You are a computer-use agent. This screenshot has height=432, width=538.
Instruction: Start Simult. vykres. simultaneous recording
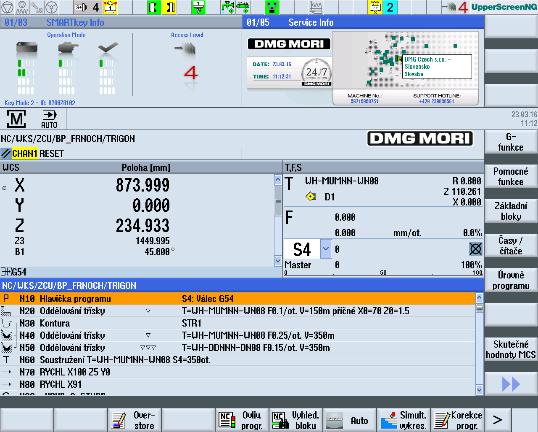(404, 420)
